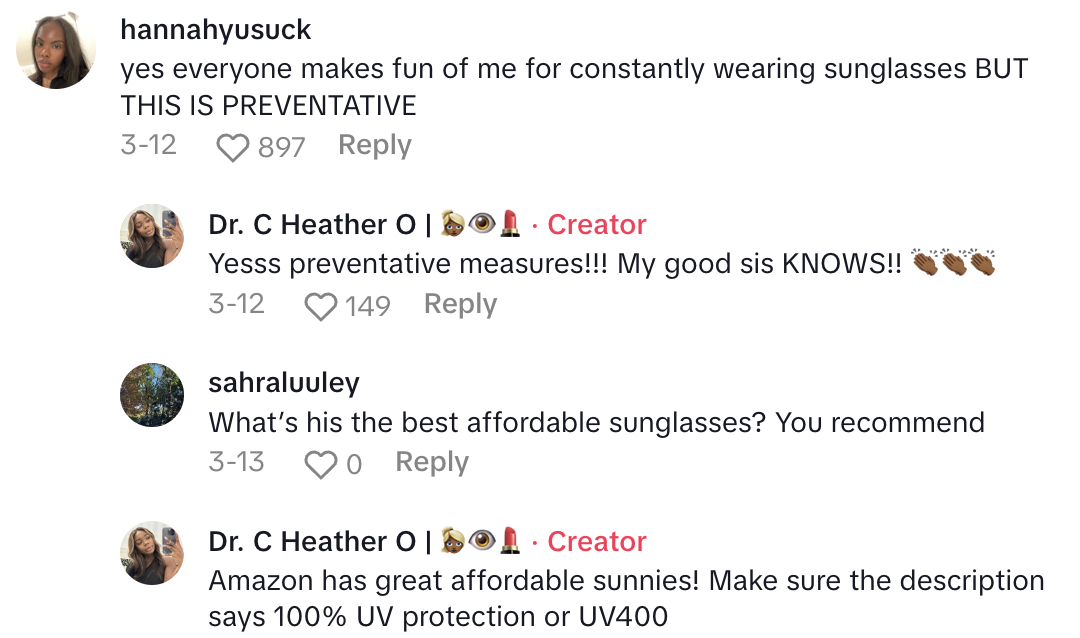Click the 3-13 date on sahraluuley's comment

click(x=236, y=462)
